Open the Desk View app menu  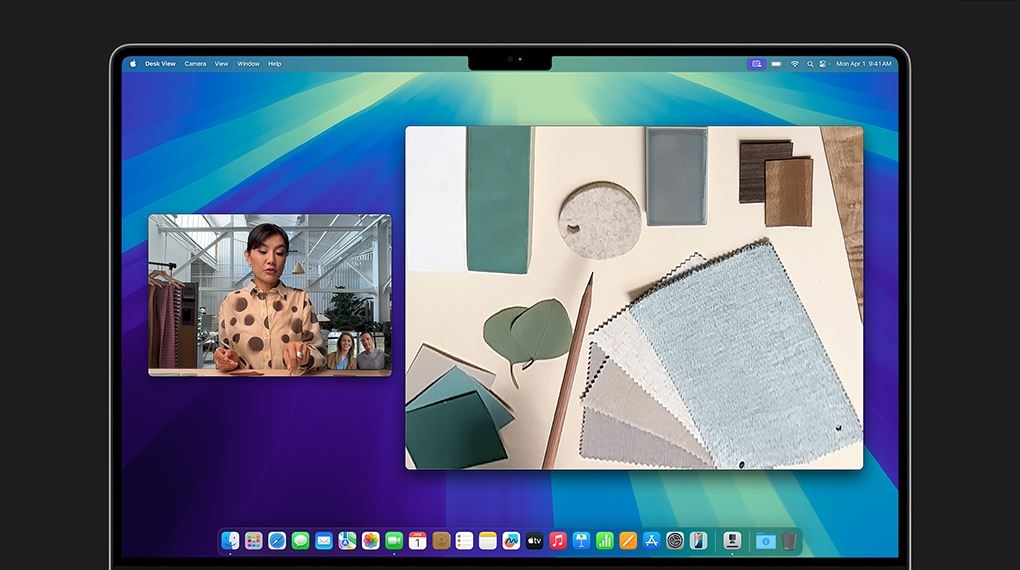click(160, 64)
